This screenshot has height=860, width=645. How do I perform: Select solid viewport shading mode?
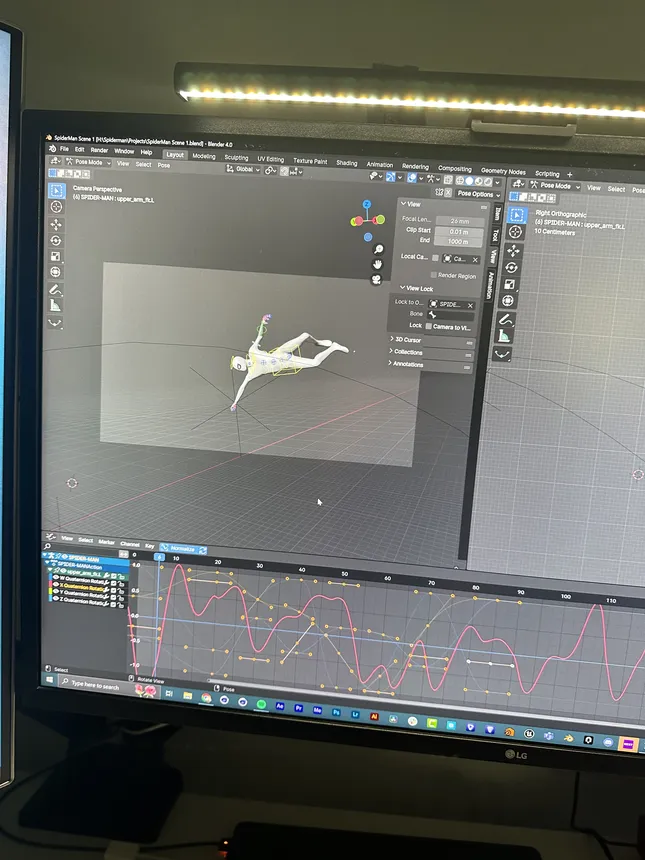pyautogui.click(x=469, y=180)
